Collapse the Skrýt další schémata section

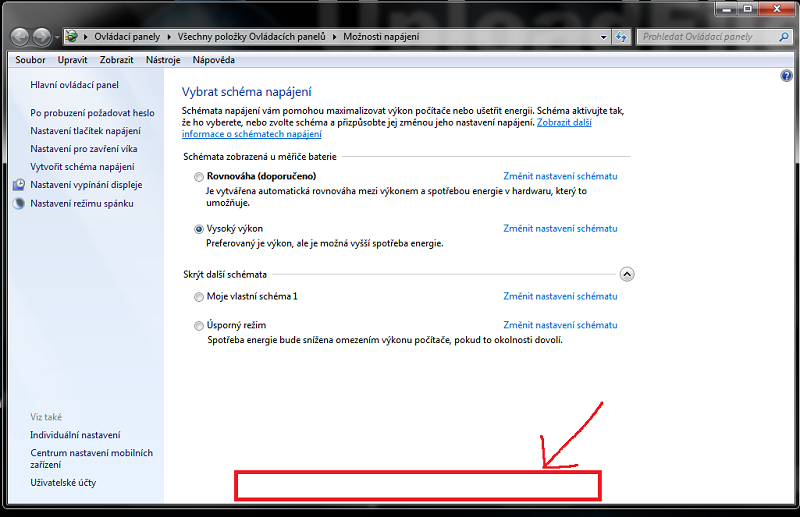click(x=627, y=274)
